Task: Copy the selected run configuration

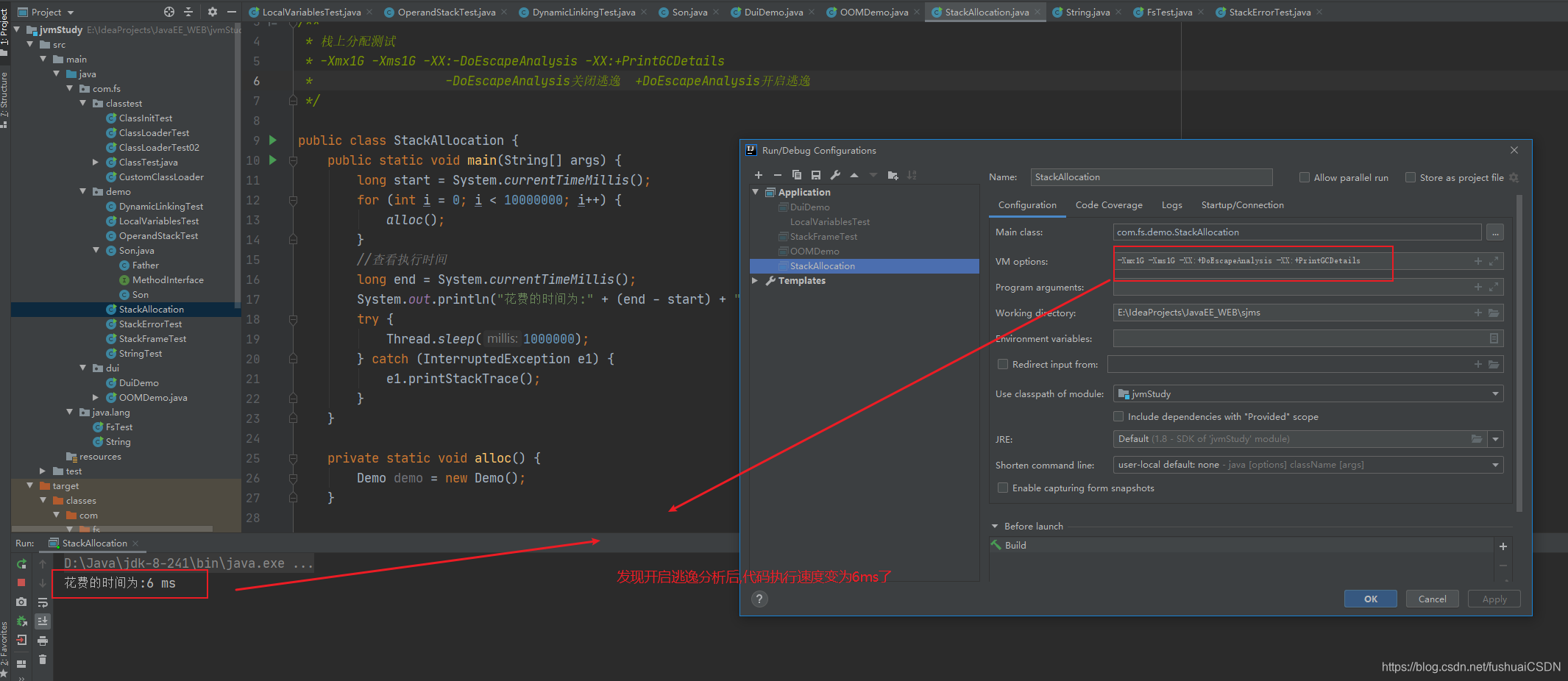Action: 797,175
